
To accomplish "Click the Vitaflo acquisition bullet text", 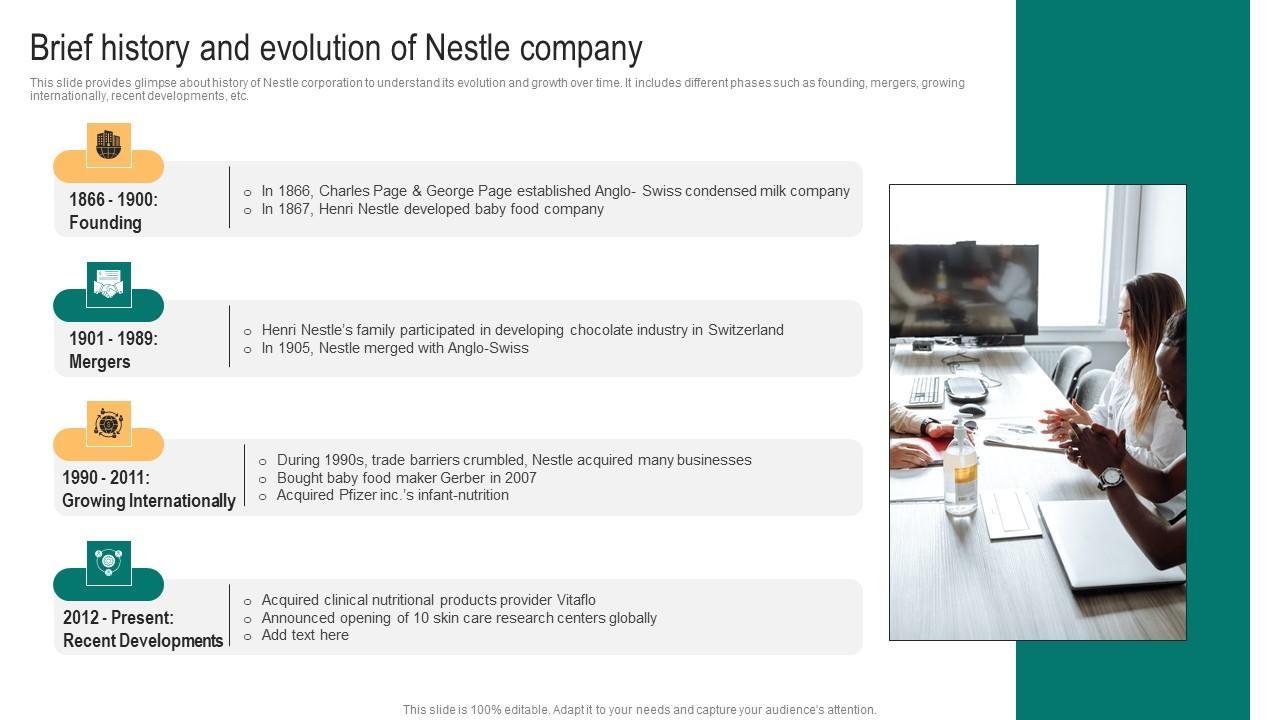I will 428,600.
